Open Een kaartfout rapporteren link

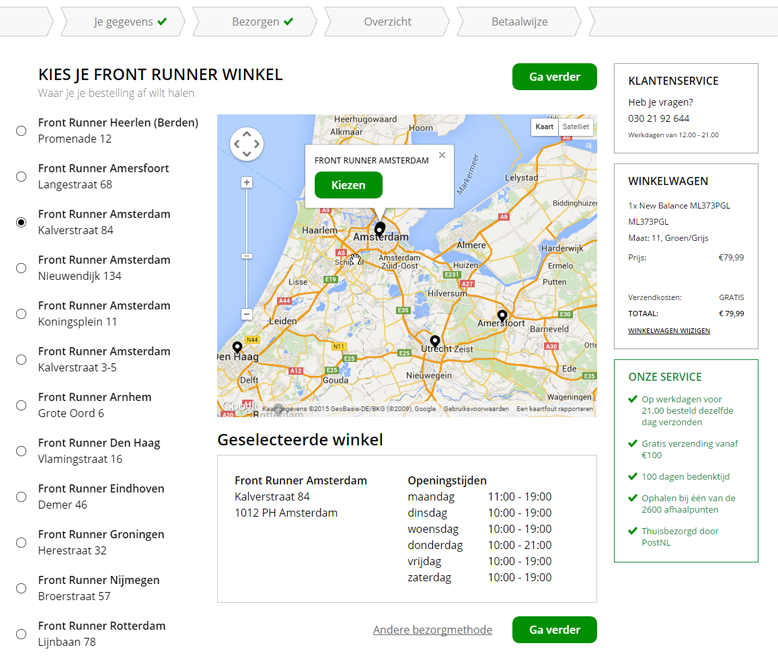[x=555, y=409]
